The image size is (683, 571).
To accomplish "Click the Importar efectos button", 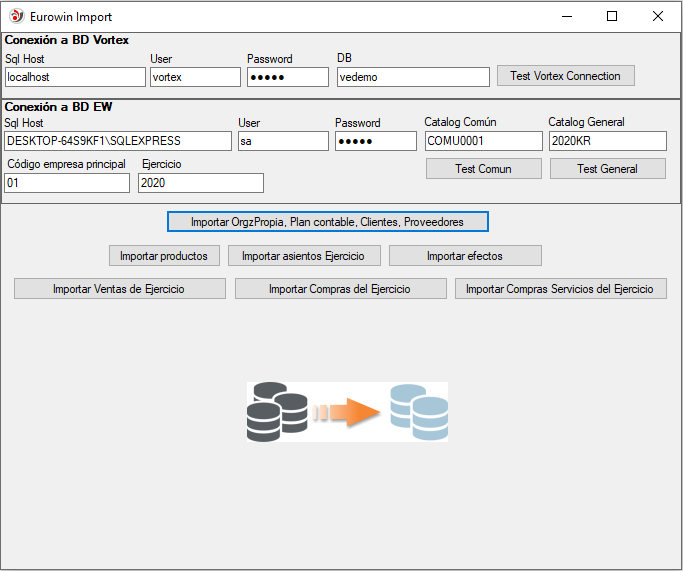I will coord(464,256).
